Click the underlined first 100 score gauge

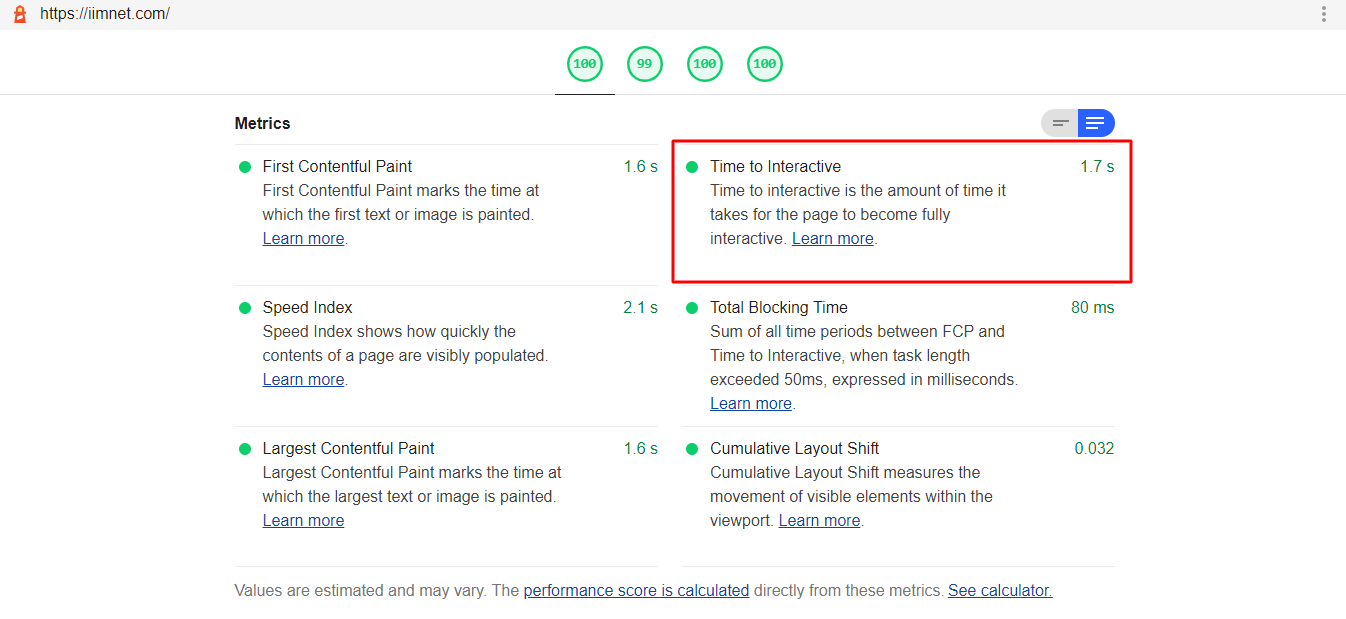[585, 64]
